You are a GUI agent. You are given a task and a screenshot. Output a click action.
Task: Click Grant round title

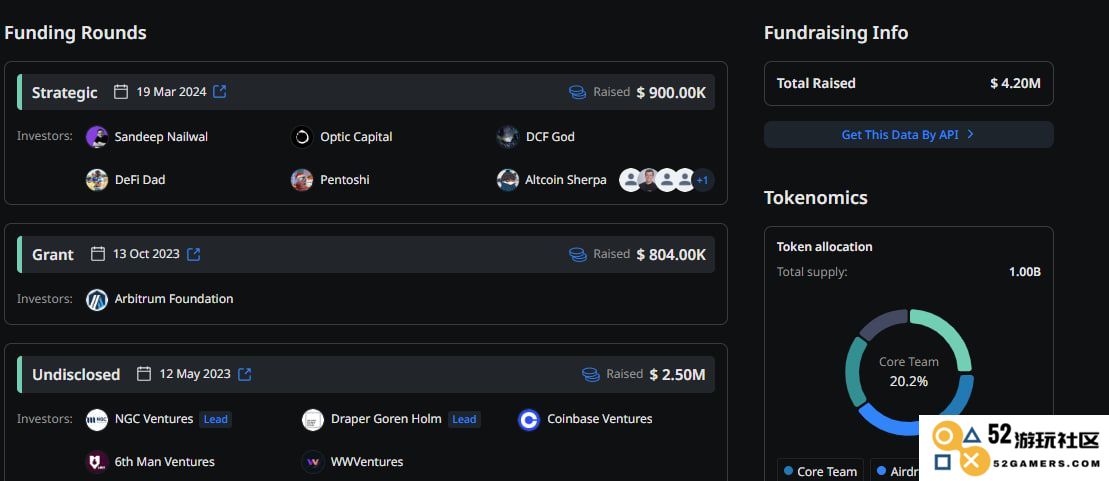(52, 255)
